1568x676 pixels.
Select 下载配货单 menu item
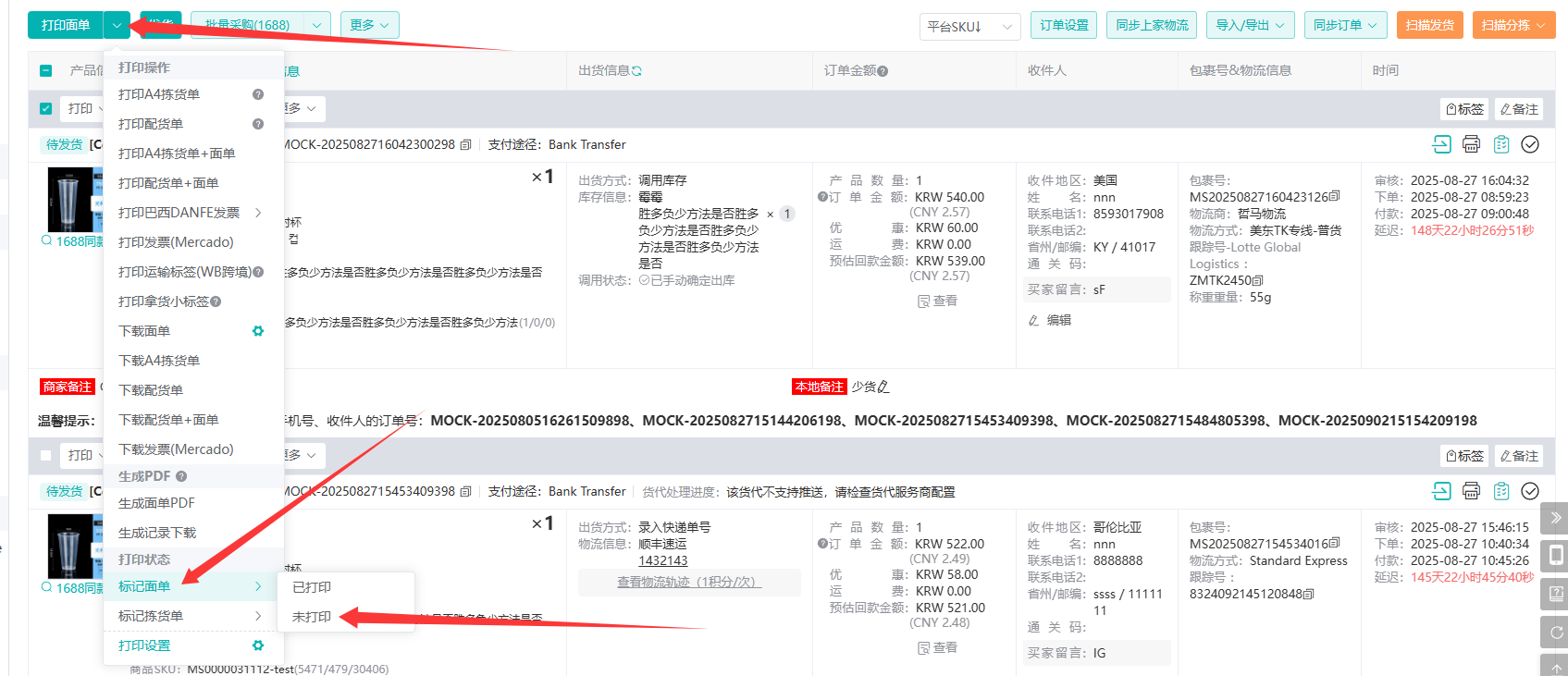click(x=151, y=390)
